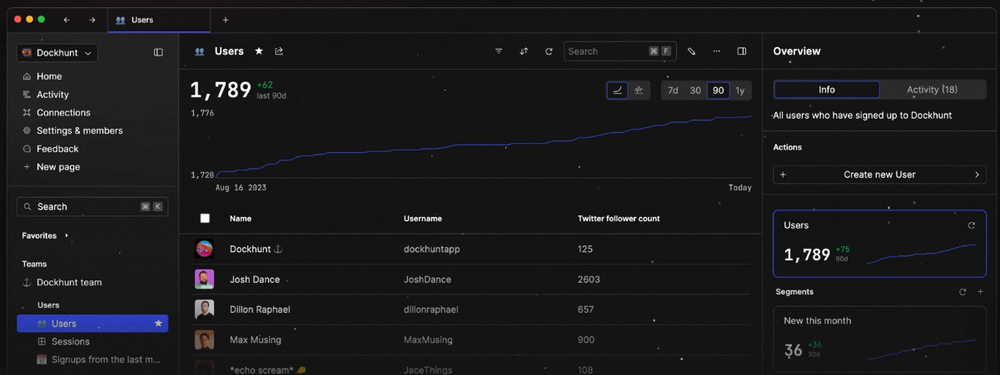The image size is (1000, 375).
Task: Click the dillonraphael username cell
Action: point(430,310)
